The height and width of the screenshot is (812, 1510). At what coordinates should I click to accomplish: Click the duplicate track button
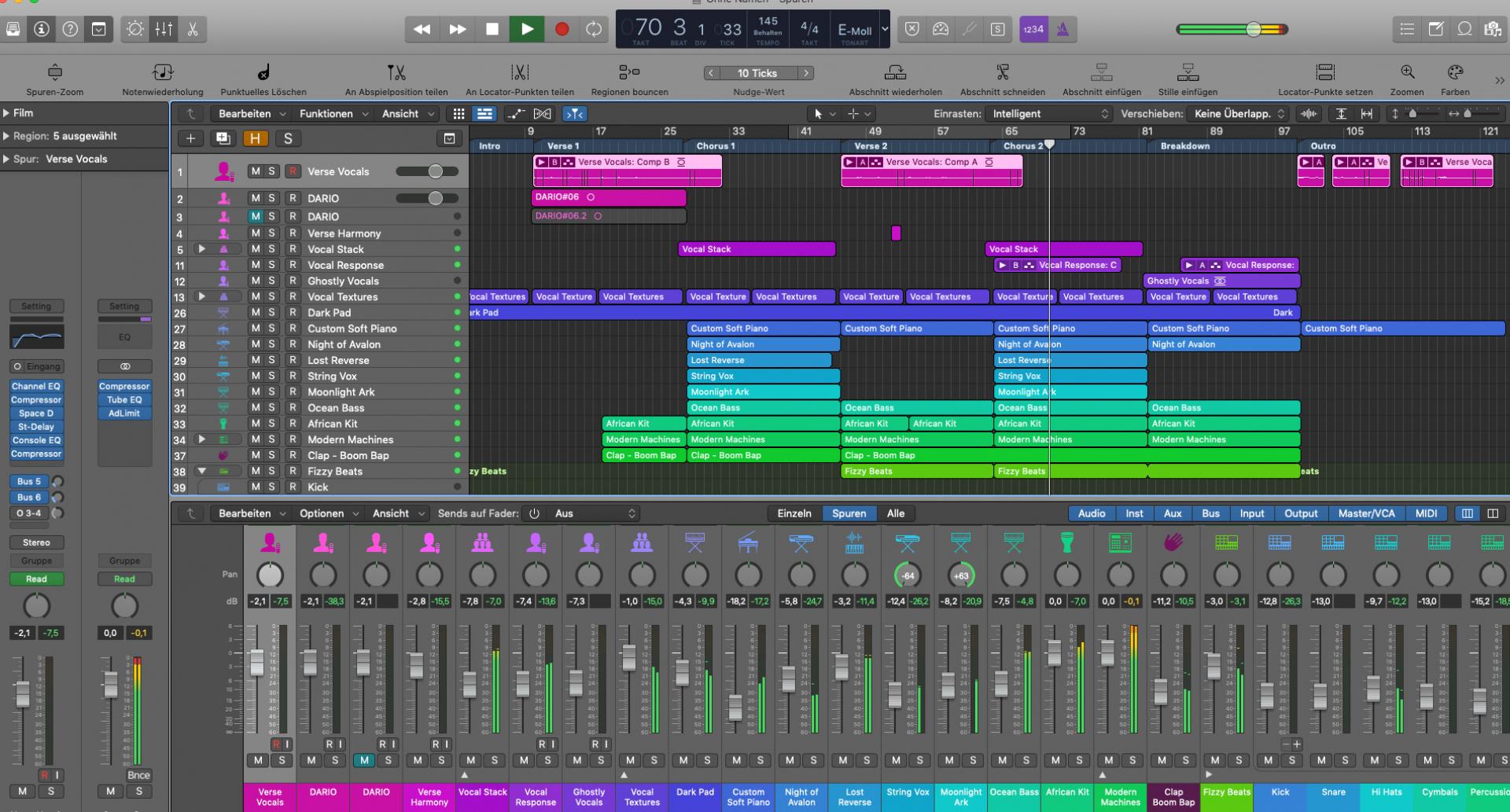point(223,138)
